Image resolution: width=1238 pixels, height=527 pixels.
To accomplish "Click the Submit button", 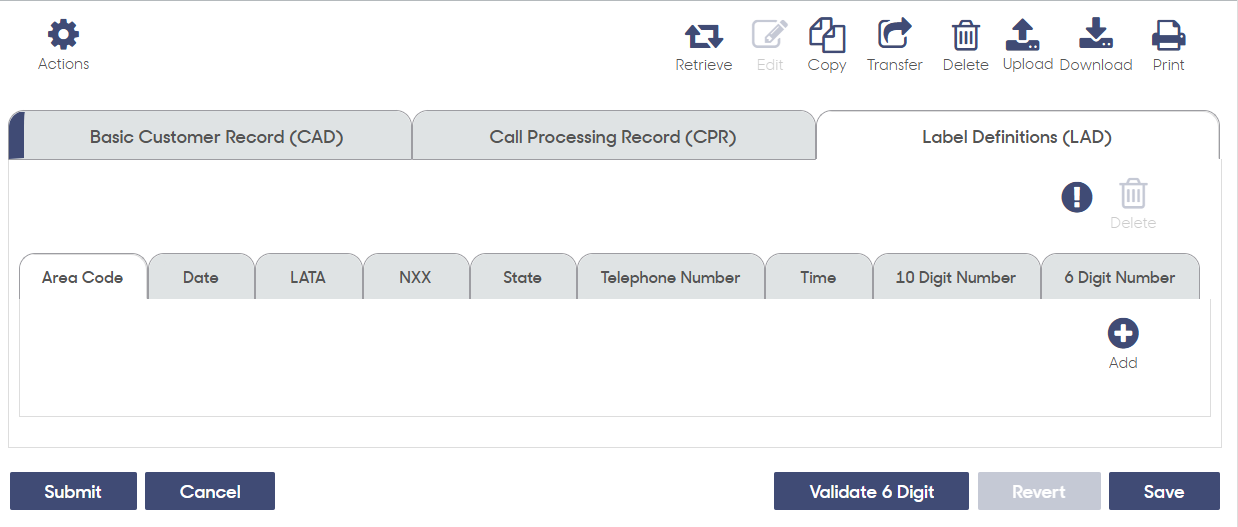I will (73, 491).
